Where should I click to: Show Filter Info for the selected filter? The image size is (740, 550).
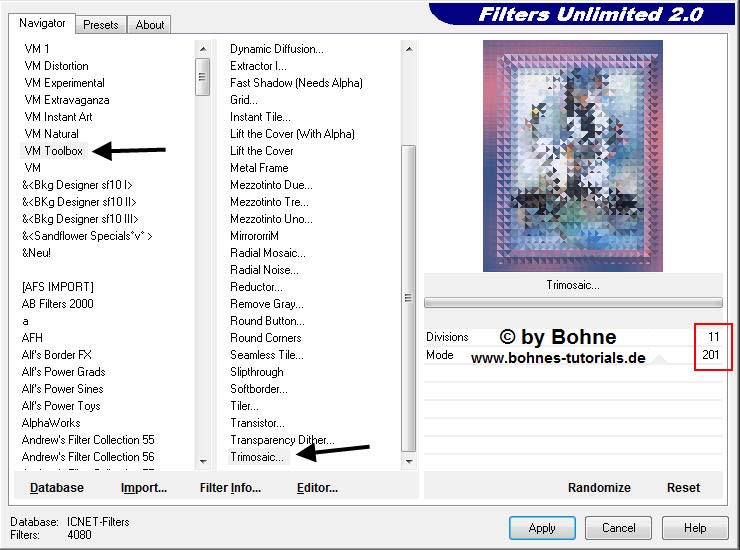pyautogui.click(x=230, y=488)
